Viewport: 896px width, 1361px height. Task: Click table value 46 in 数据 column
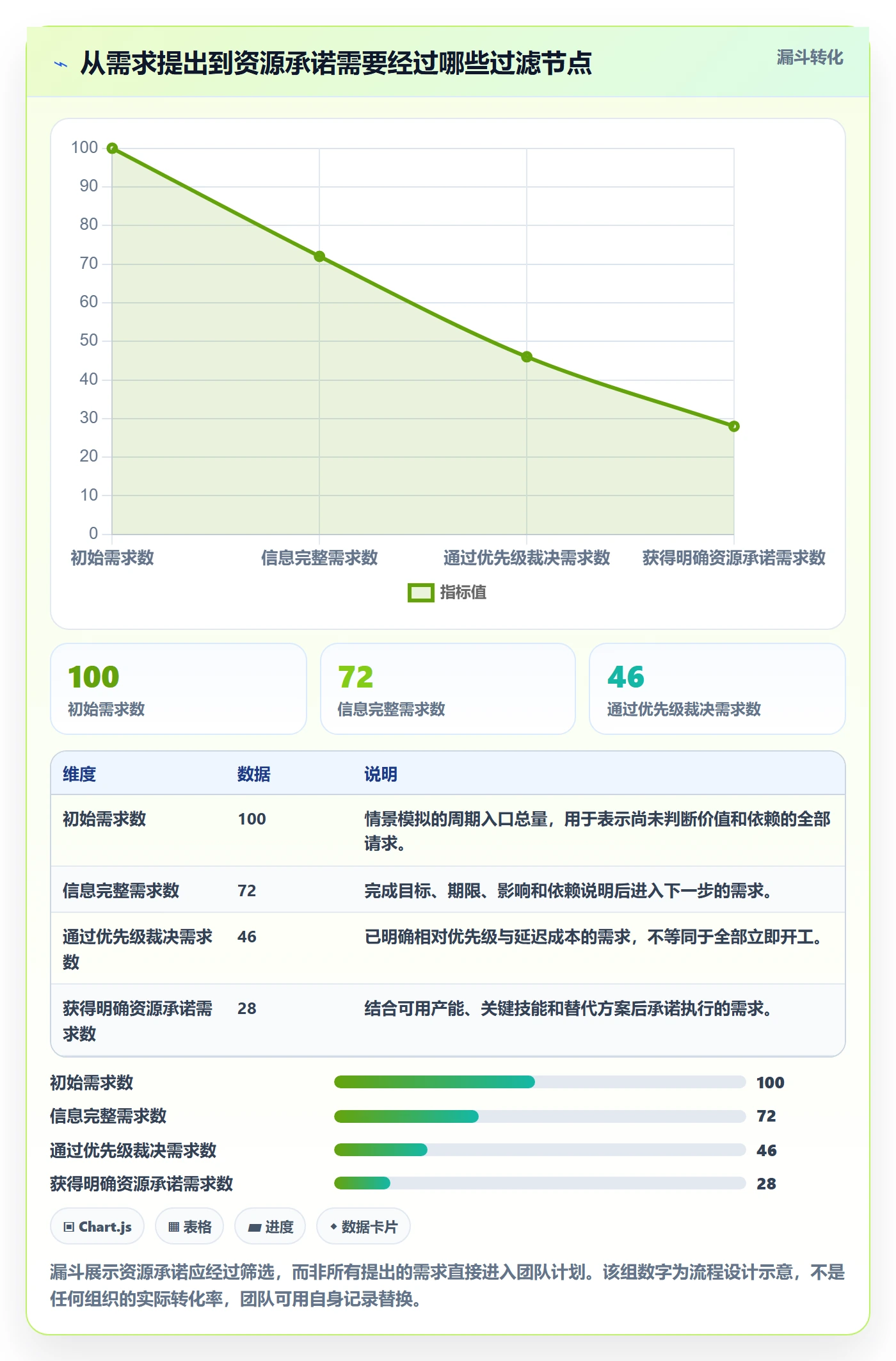coord(247,937)
